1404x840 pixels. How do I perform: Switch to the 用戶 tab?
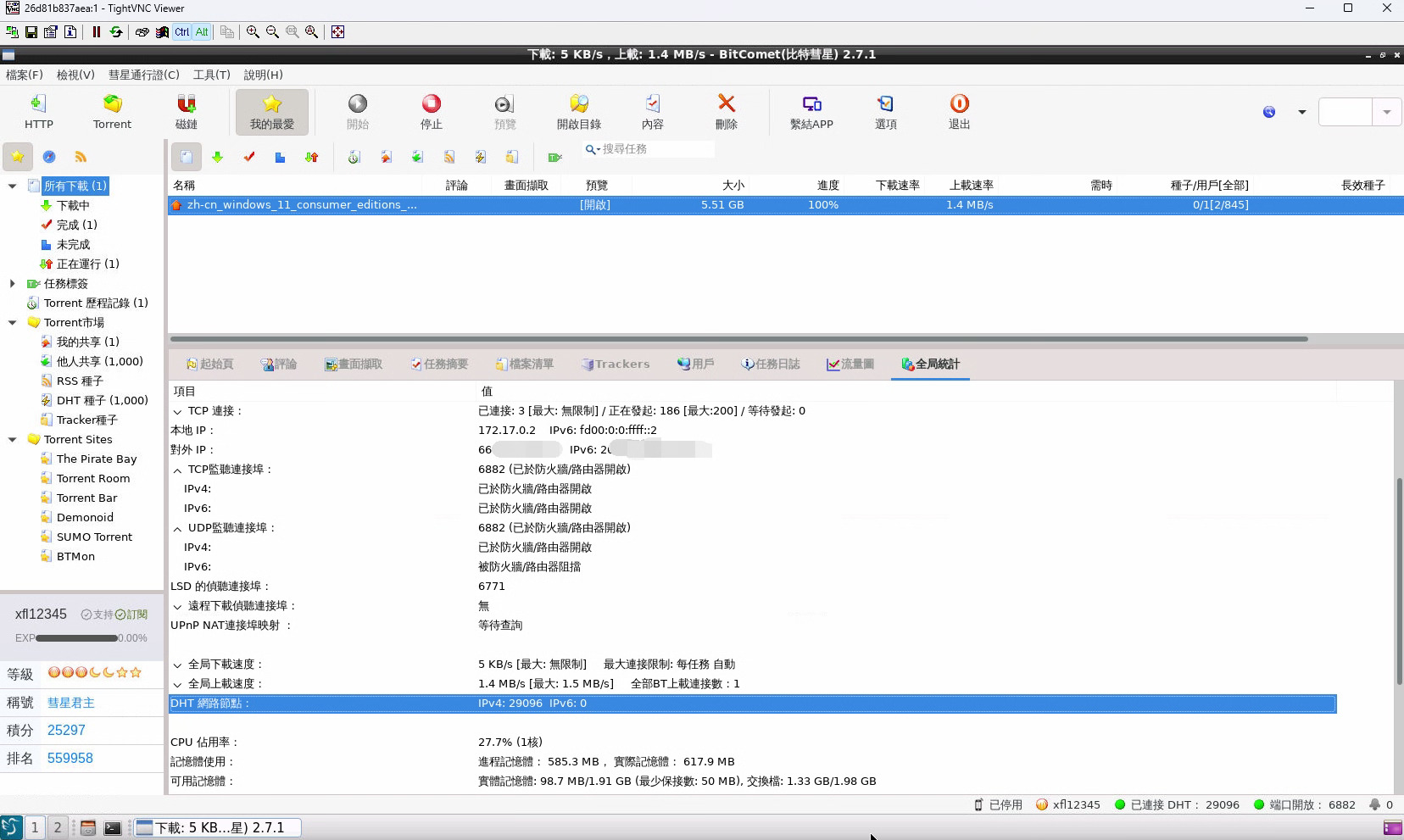[x=695, y=364]
